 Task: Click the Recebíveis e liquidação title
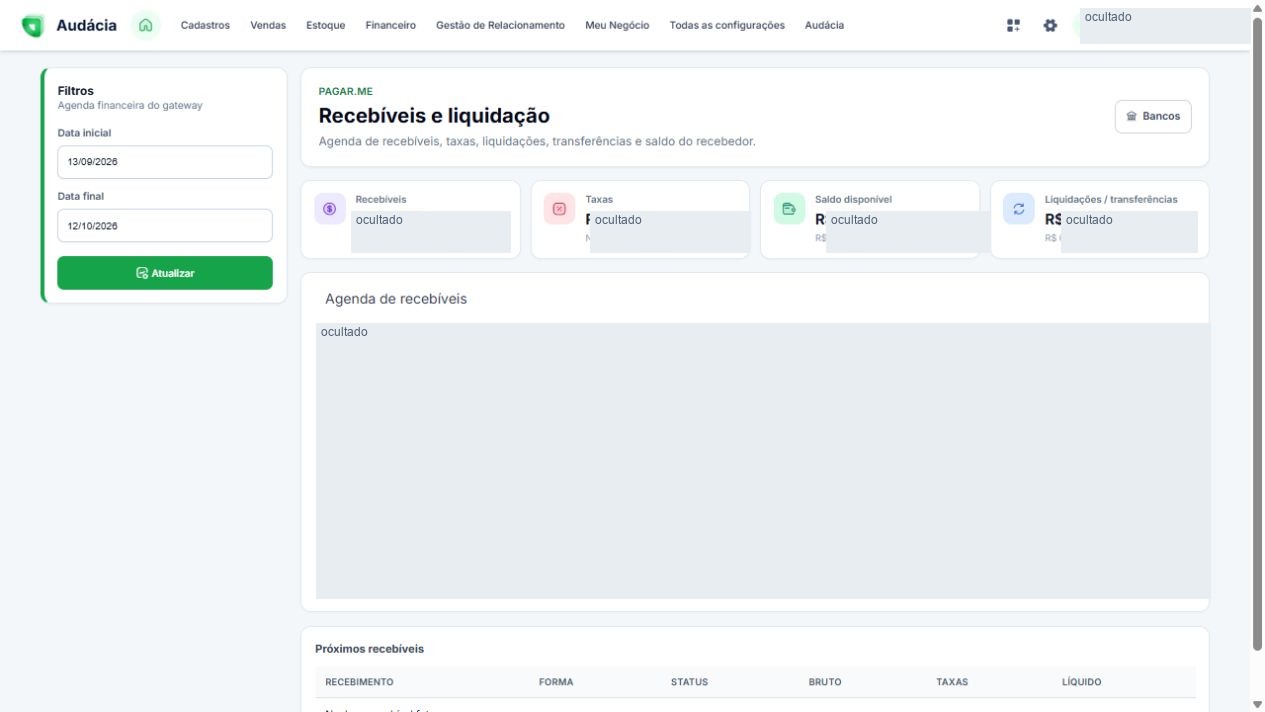pos(434,116)
